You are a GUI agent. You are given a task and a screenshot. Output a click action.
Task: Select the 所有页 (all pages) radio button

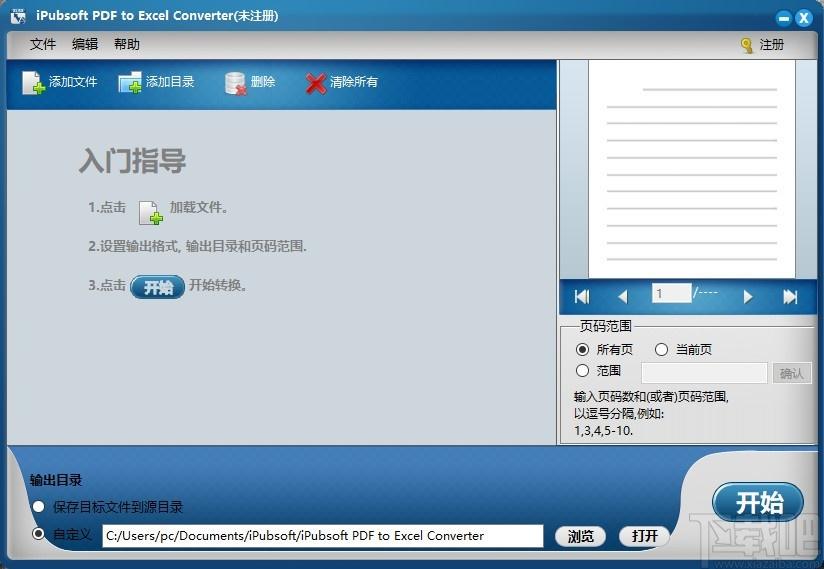pos(582,349)
